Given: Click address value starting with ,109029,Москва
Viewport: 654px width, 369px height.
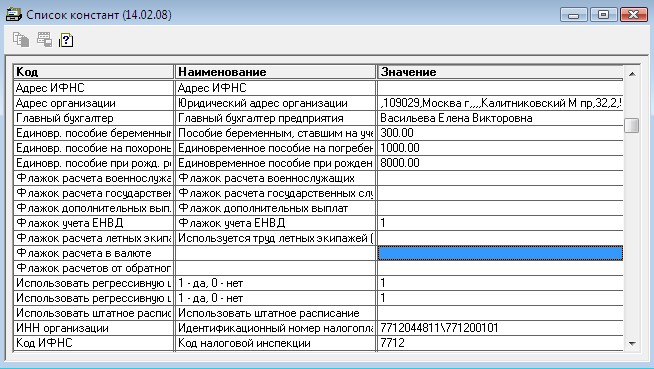Looking at the screenshot, I should [x=500, y=103].
